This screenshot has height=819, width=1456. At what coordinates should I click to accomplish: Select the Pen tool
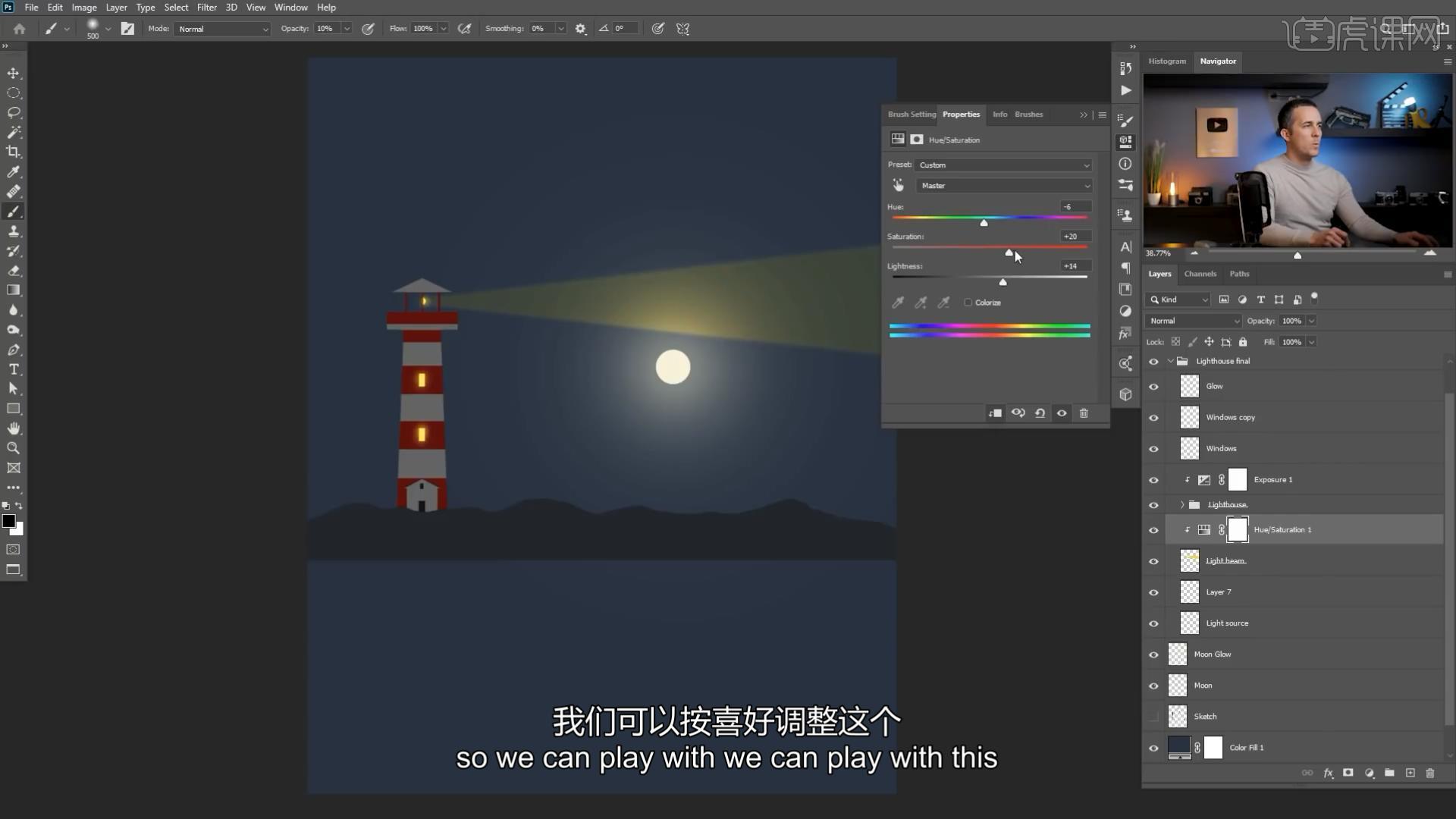(x=14, y=350)
